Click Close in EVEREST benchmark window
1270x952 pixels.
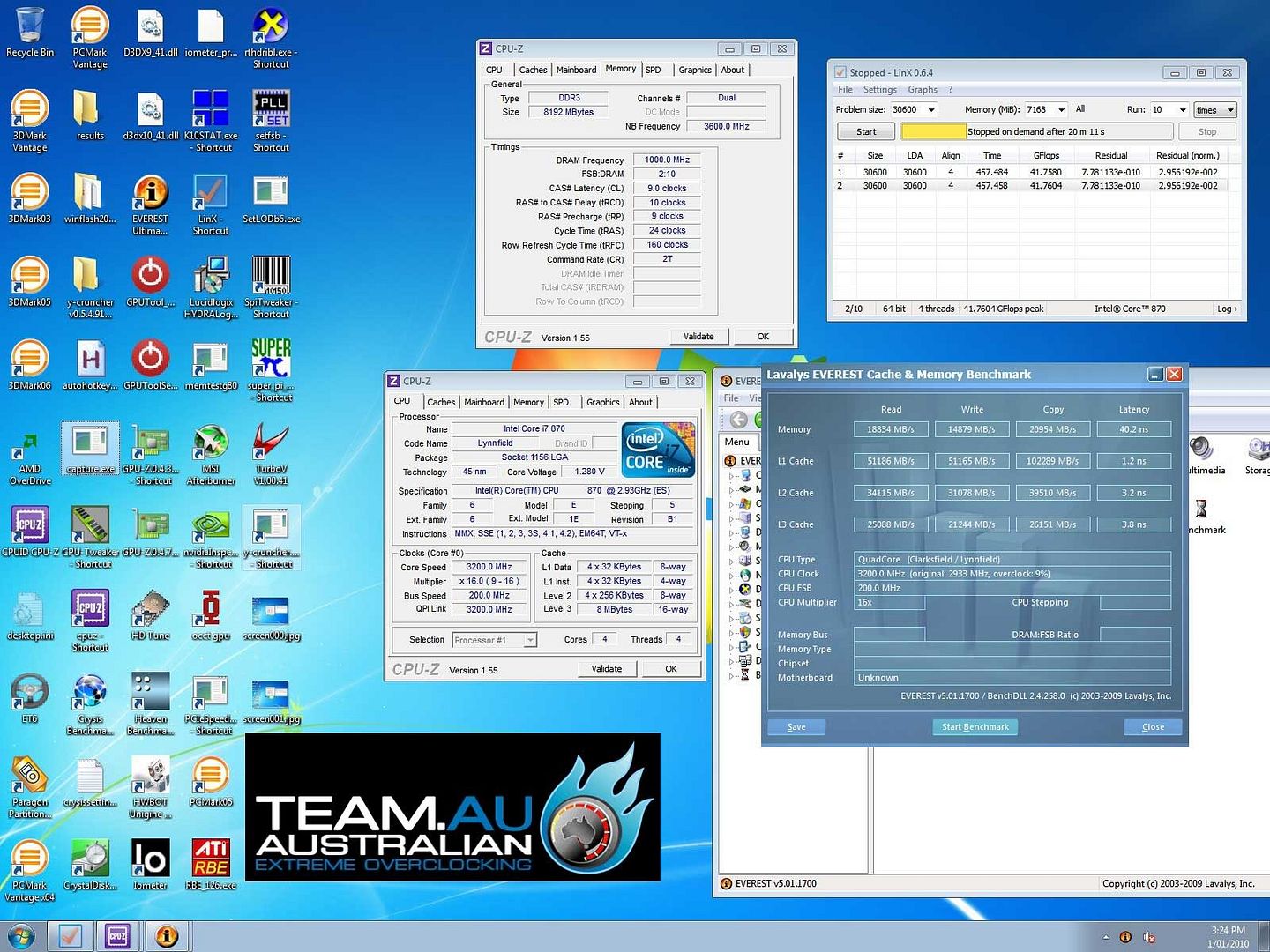pos(1153,726)
